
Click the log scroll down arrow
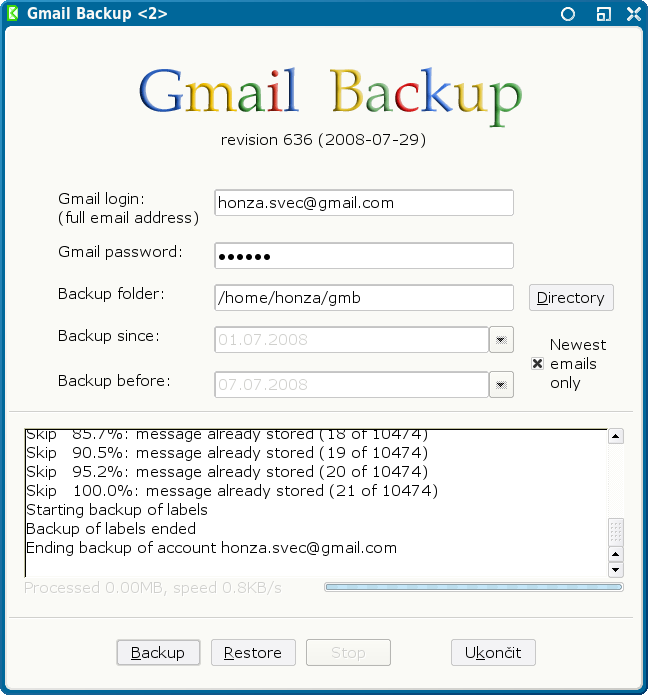(x=616, y=569)
